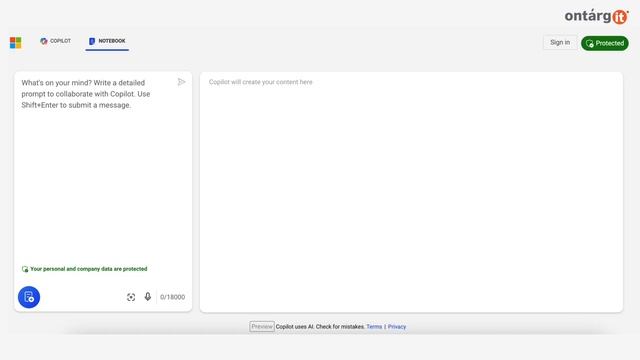Click the 0/18000 character counter

point(172,297)
